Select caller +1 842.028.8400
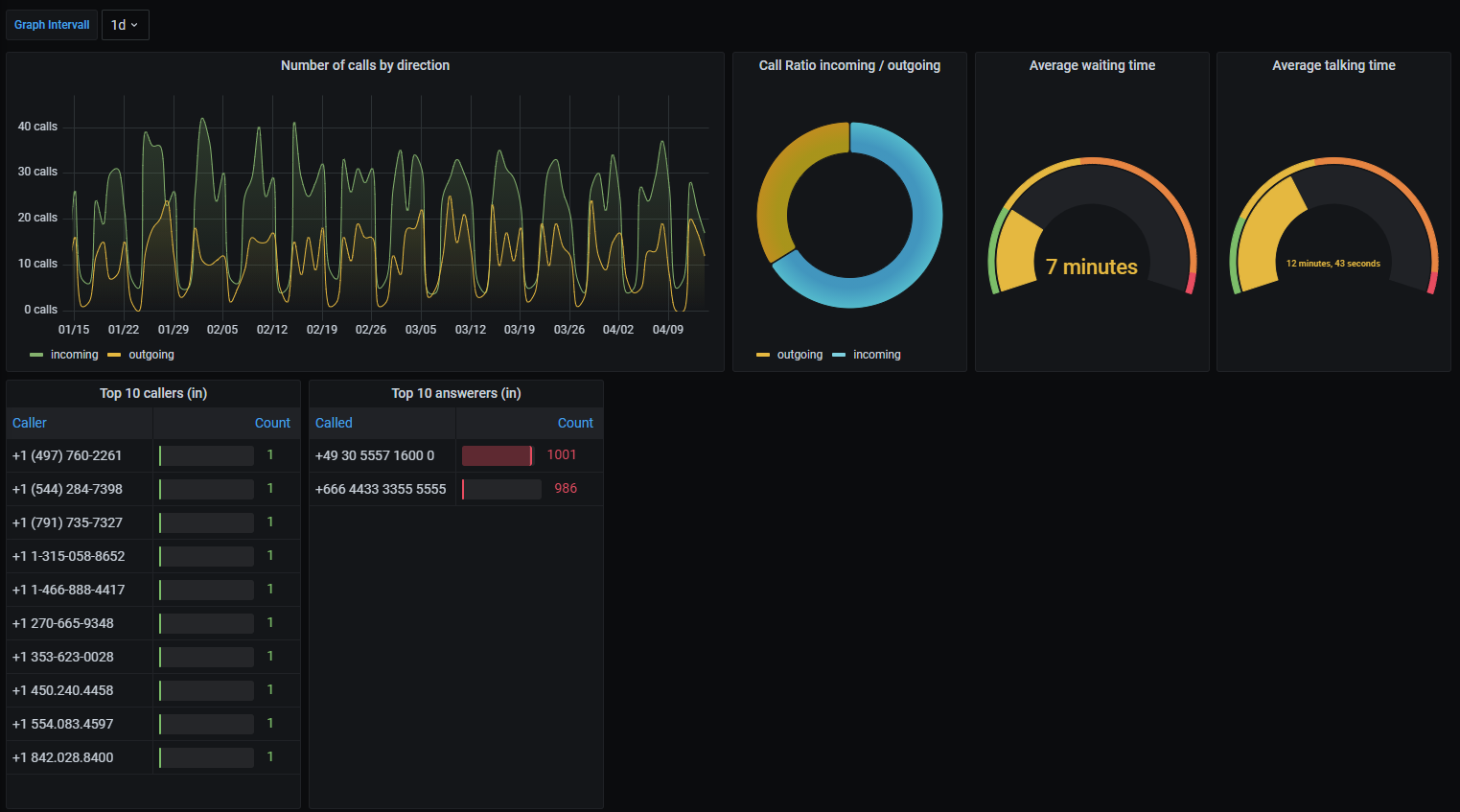Screen dimensions: 1460x812 click(62, 757)
